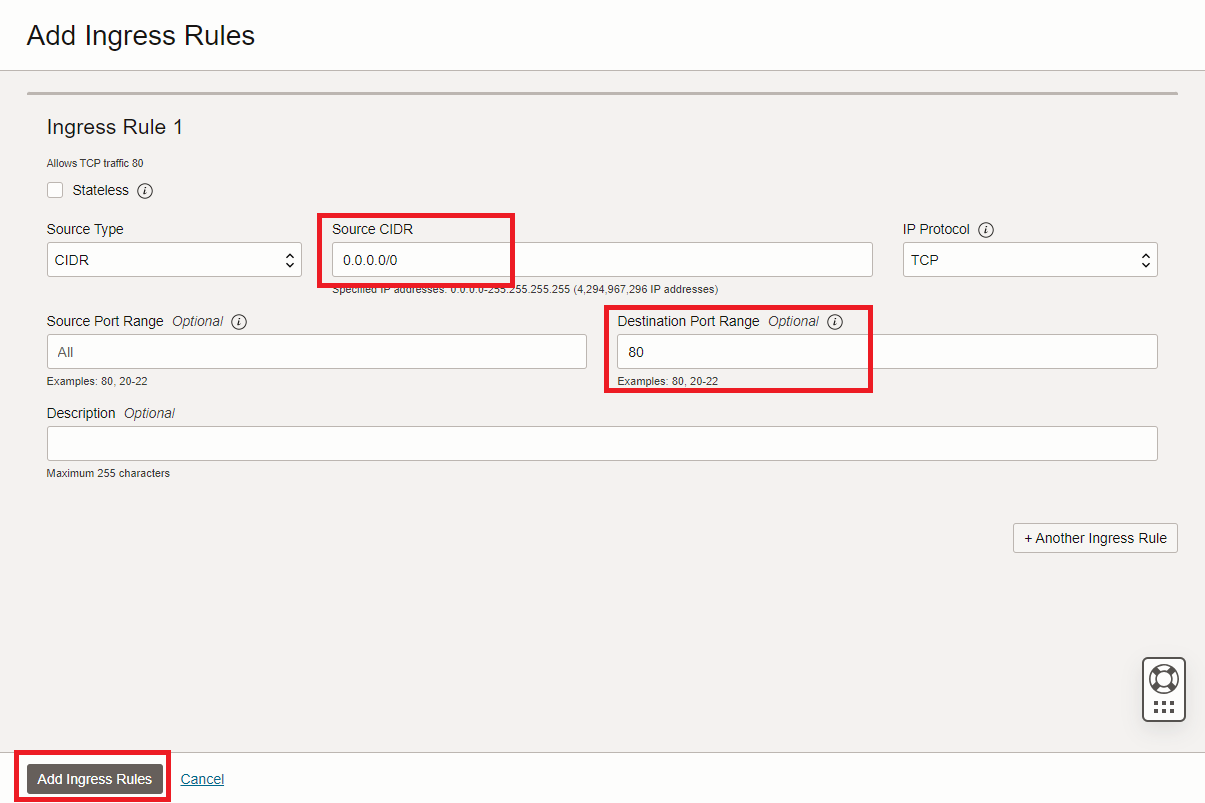Screen dimensions: 1205x803
Task: Expand the Source Type dropdown
Action: click(x=174, y=260)
